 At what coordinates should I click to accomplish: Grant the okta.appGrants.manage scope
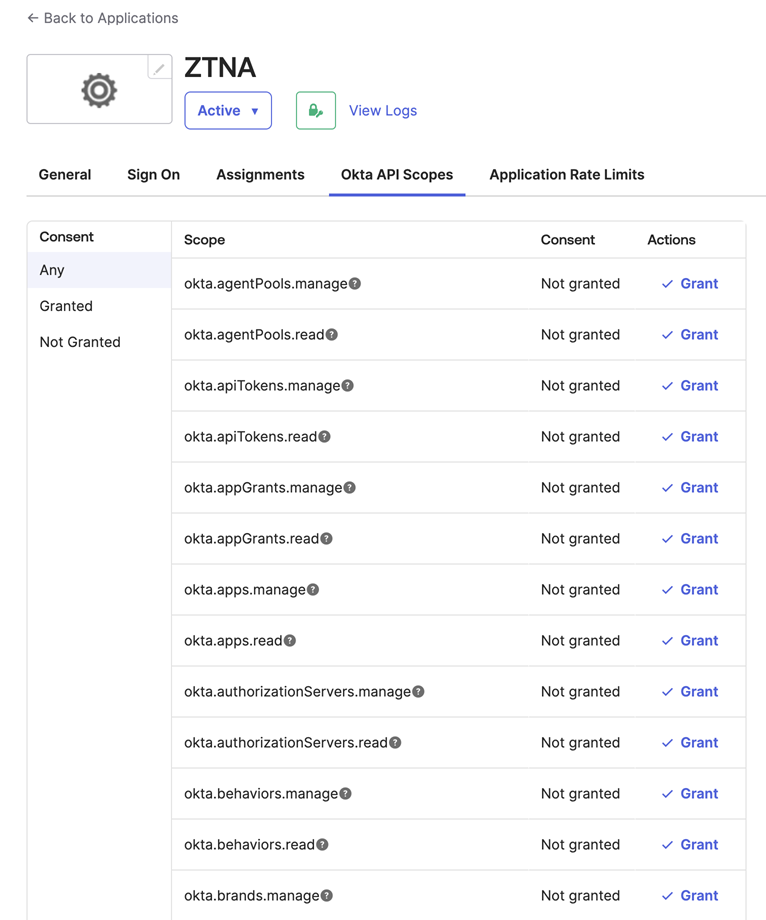tap(690, 488)
